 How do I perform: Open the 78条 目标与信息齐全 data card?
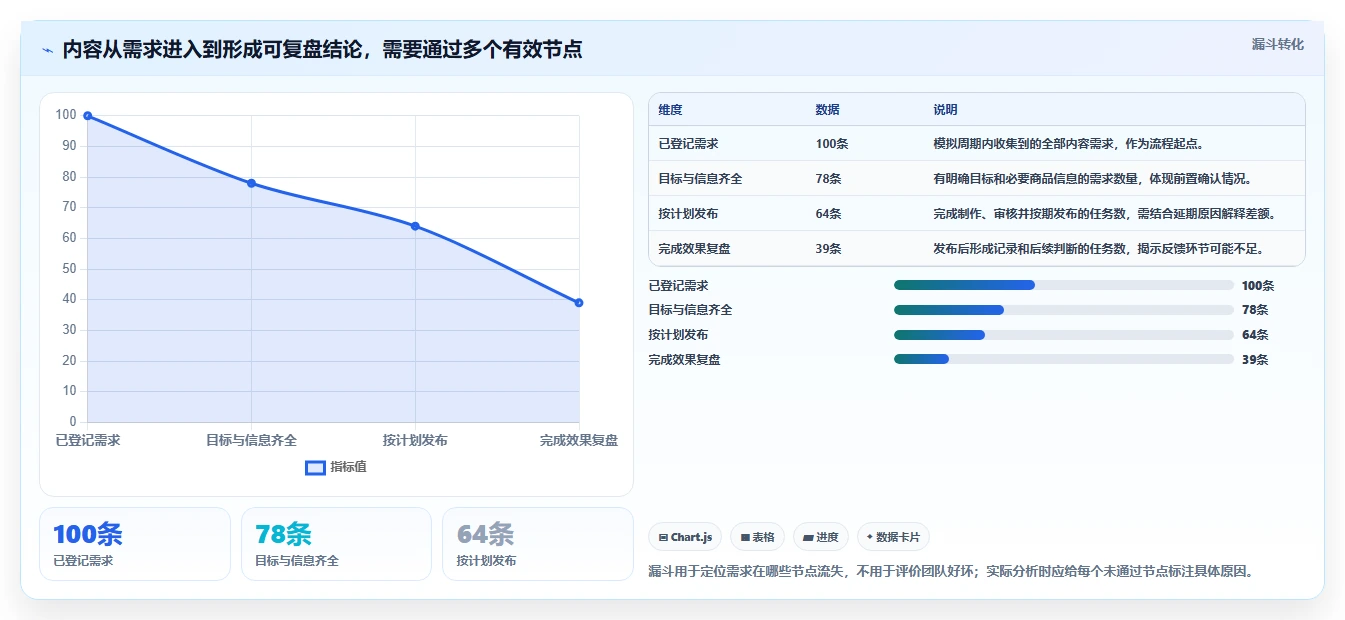coord(336,544)
